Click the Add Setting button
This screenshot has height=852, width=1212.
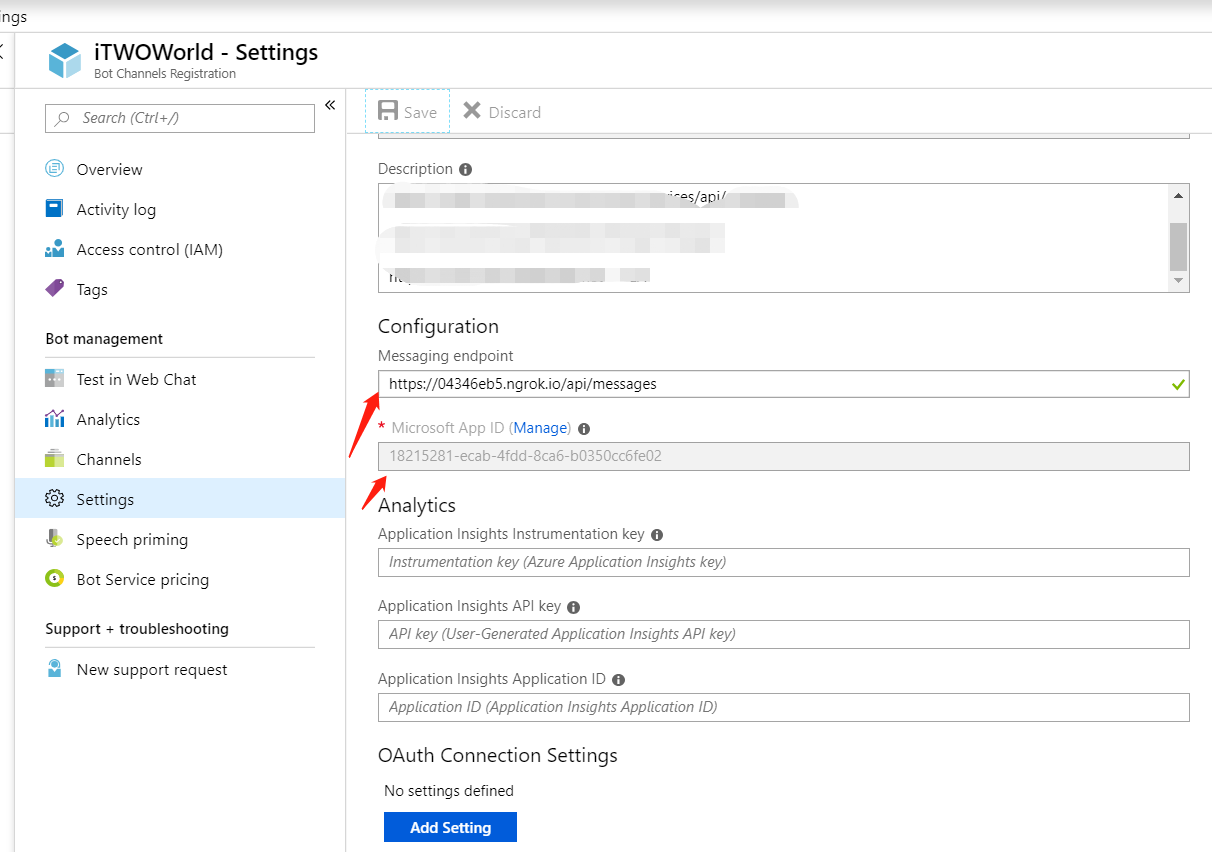click(x=450, y=827)
